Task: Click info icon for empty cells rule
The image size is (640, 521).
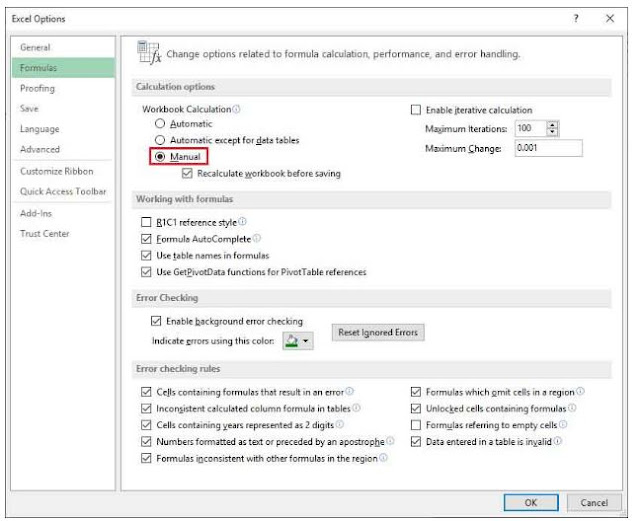Action: coord(563,424)
